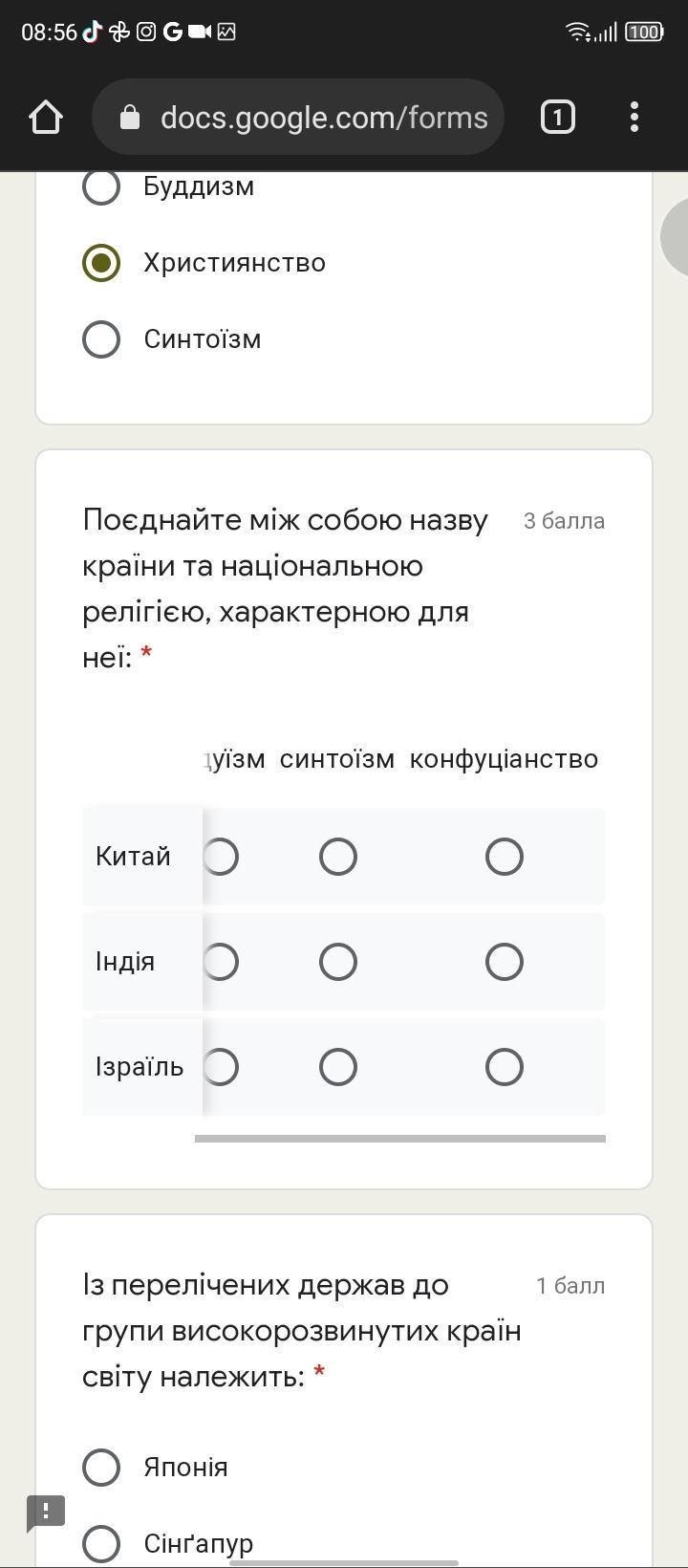Screen dimensions: 688x1568
Task: Tap the Chrome home icon
Action: [46, 118]
